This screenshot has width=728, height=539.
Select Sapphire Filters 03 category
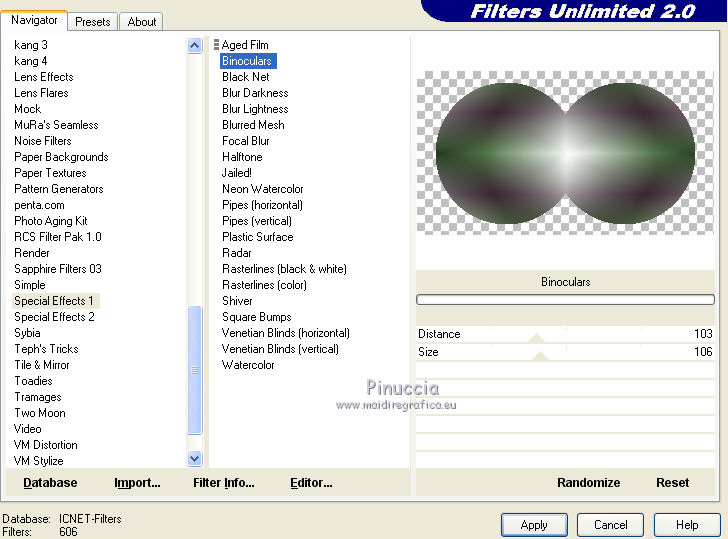pyautogui.click(x=58, y=269)
